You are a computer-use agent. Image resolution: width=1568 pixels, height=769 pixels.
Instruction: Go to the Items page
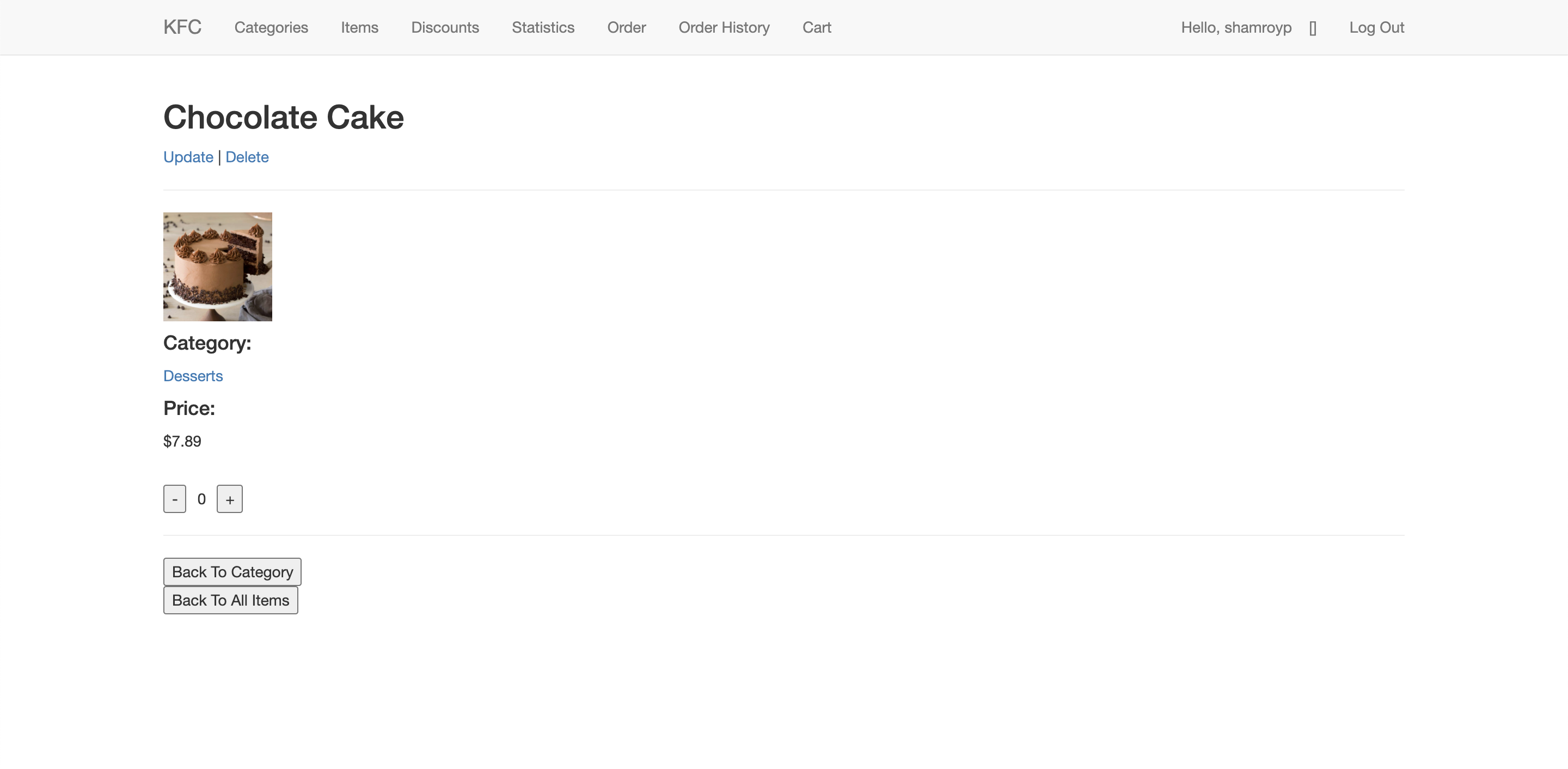[359, 27]
